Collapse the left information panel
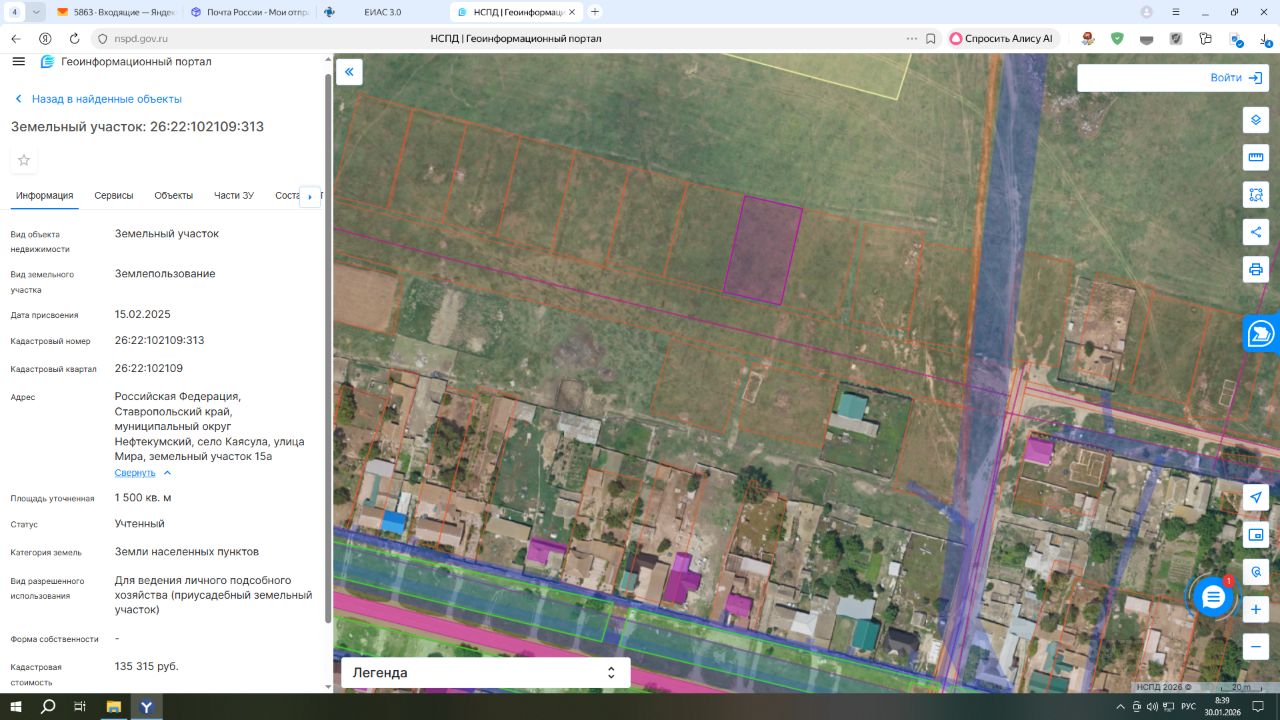1280x720 pixels. (x=349, y=72)
